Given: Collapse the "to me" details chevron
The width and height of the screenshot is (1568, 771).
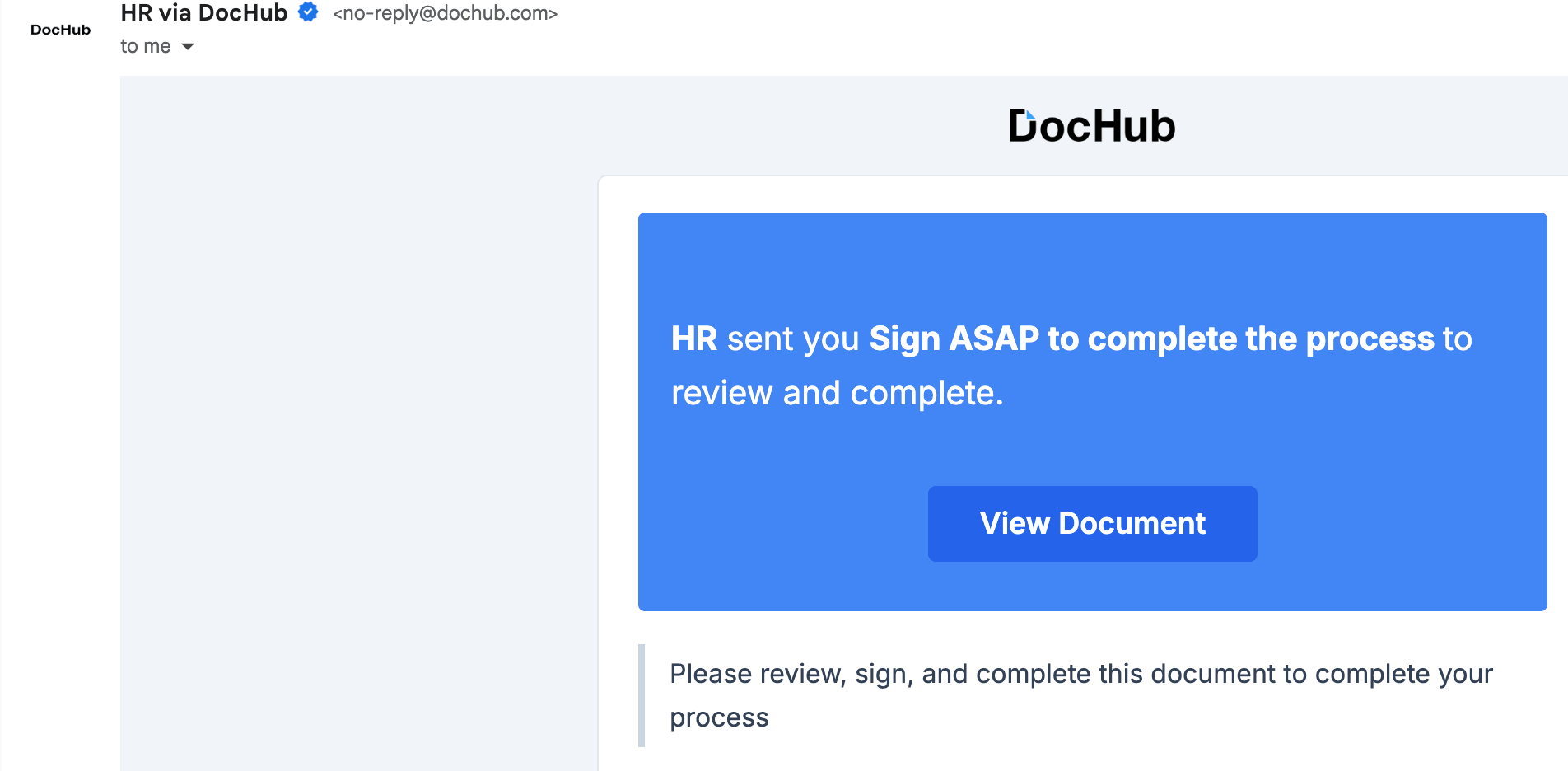Looking at the screenshot, I should (x=188, y=47).
